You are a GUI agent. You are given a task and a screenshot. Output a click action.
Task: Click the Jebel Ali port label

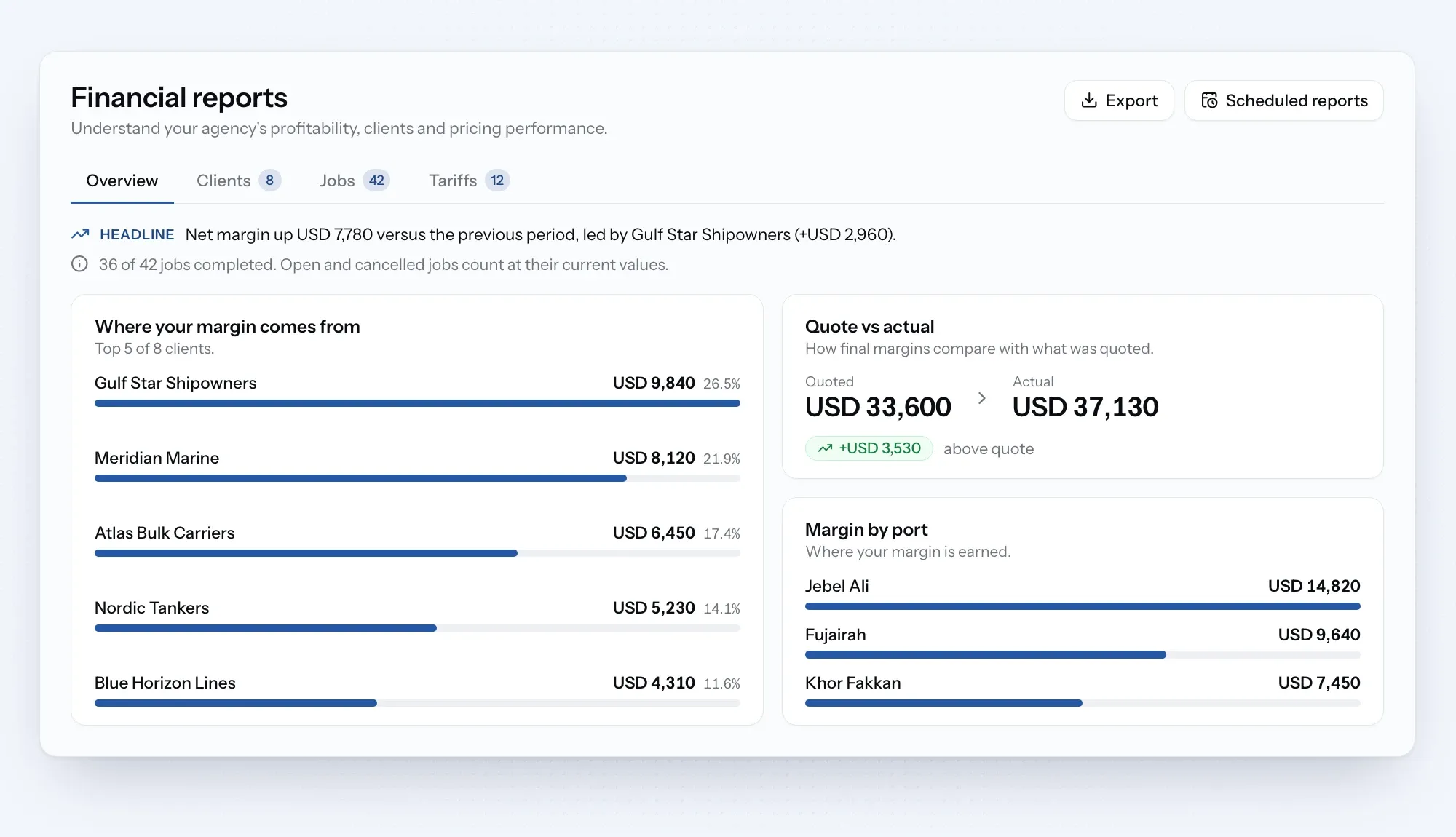837,586
